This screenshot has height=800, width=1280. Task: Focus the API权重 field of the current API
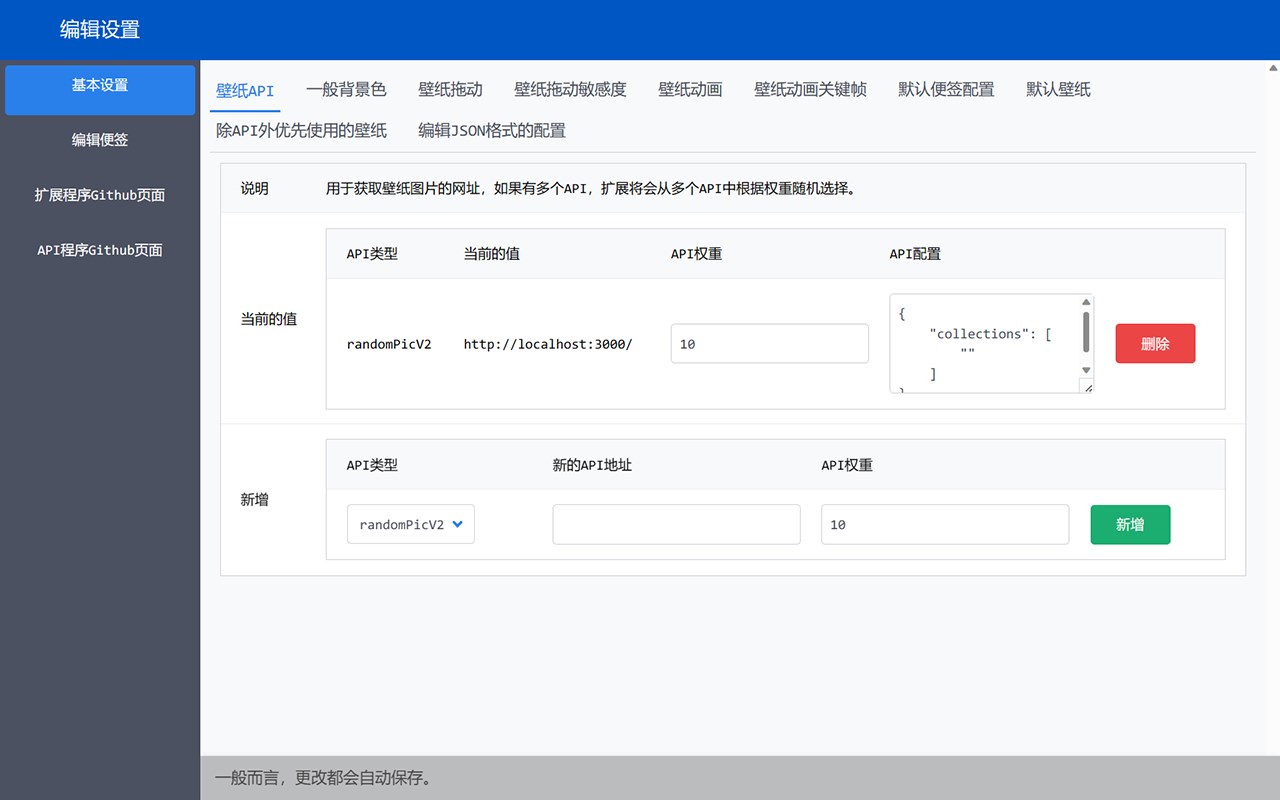point(769,344)
